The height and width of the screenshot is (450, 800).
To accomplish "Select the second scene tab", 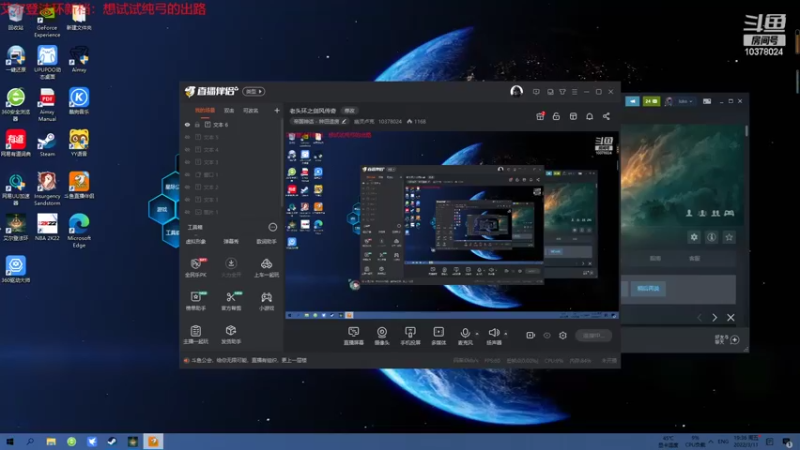I will (x=229, y=110).
